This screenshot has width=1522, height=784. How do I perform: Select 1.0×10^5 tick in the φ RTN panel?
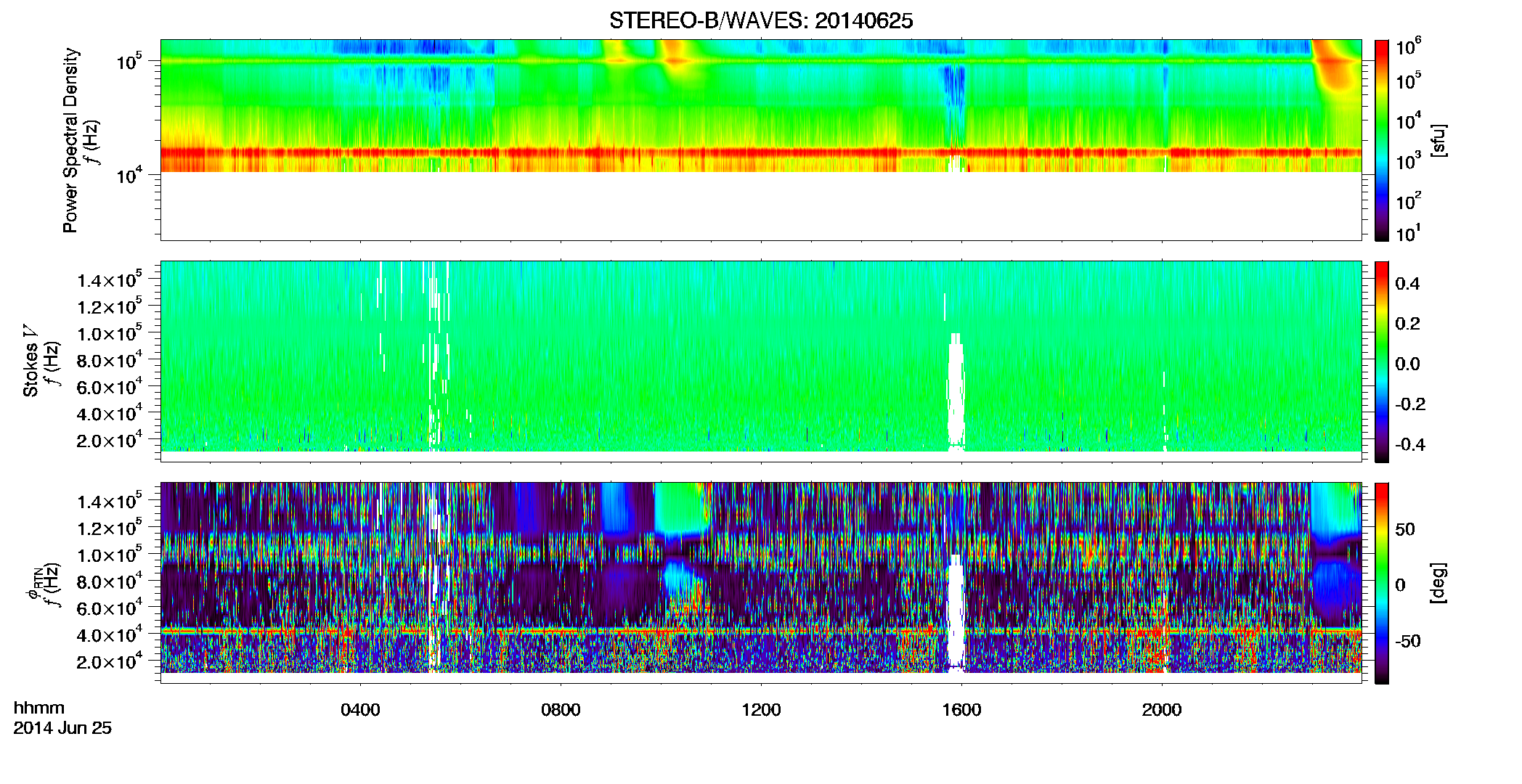[109, 555]
